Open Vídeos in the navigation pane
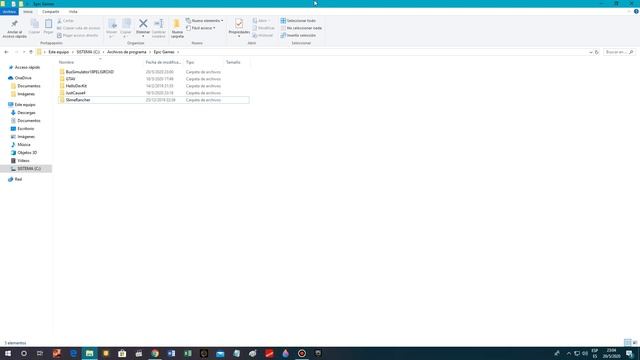640x360 pixels. tap(23, 161)
